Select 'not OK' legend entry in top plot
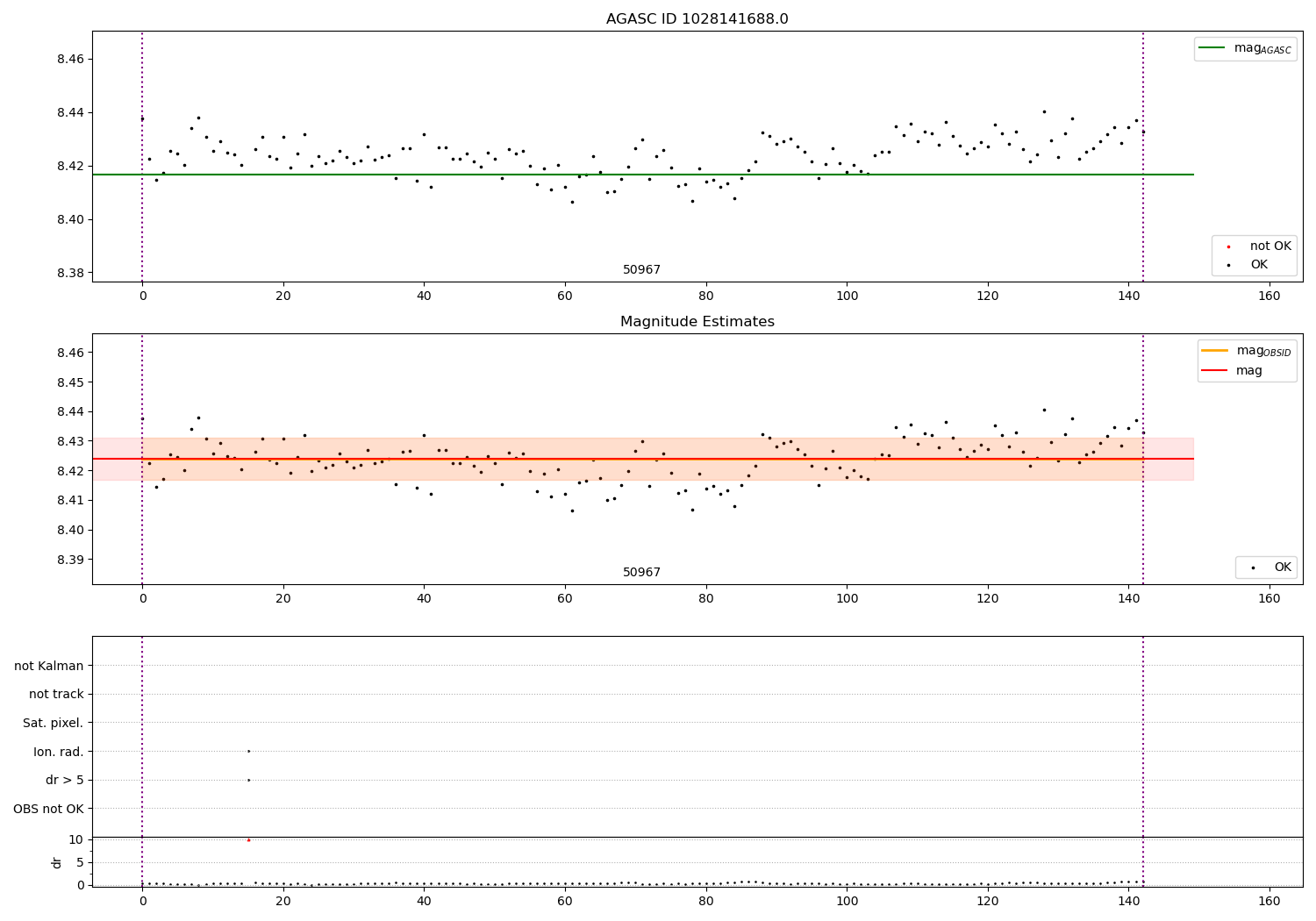The width and height of the screenshot is (1316, 921). [1259, 246]
